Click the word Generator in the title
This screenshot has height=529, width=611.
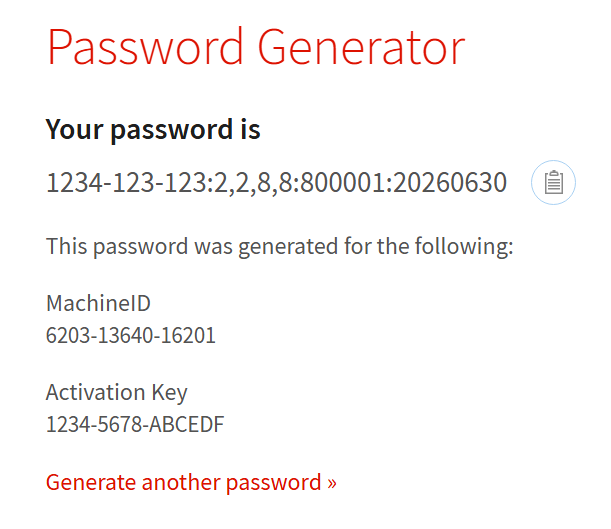click(x=361, y=48)
